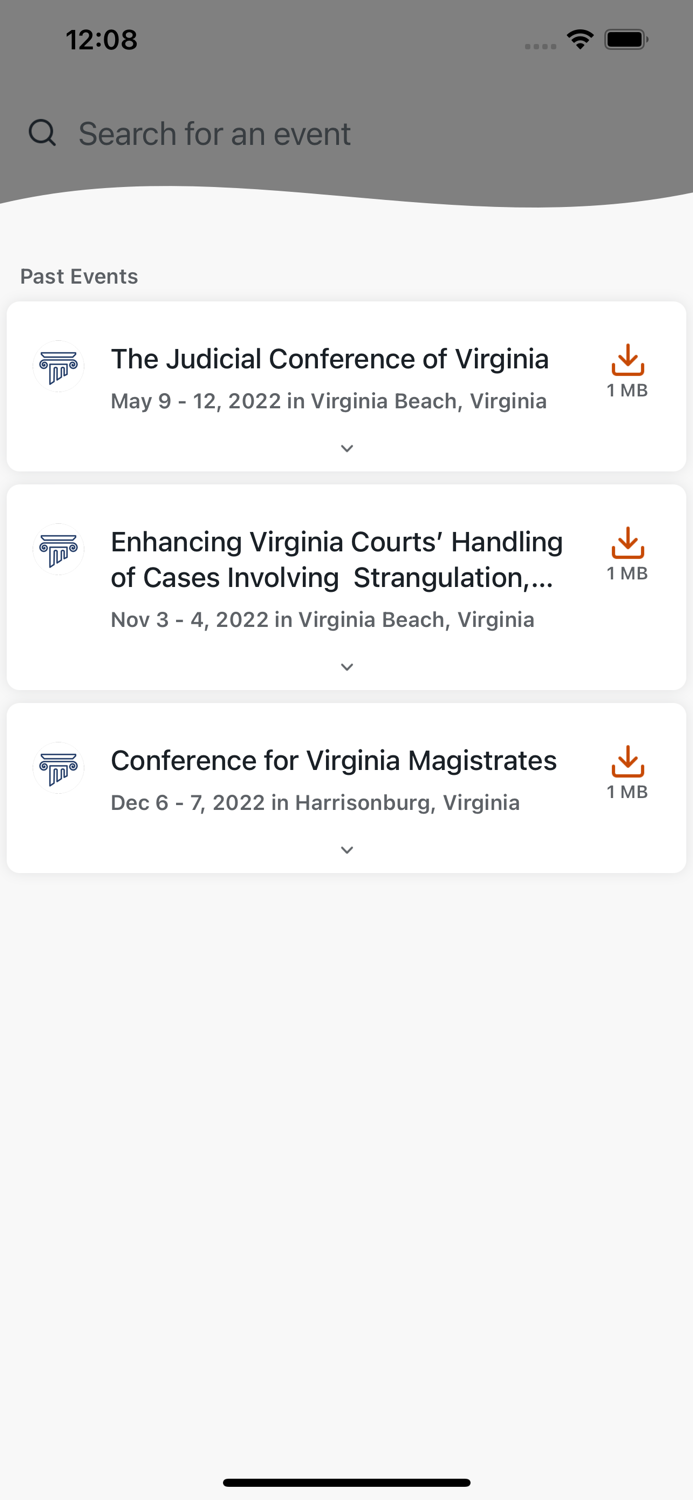Download the Strangulation course files

tap(627, 542)
